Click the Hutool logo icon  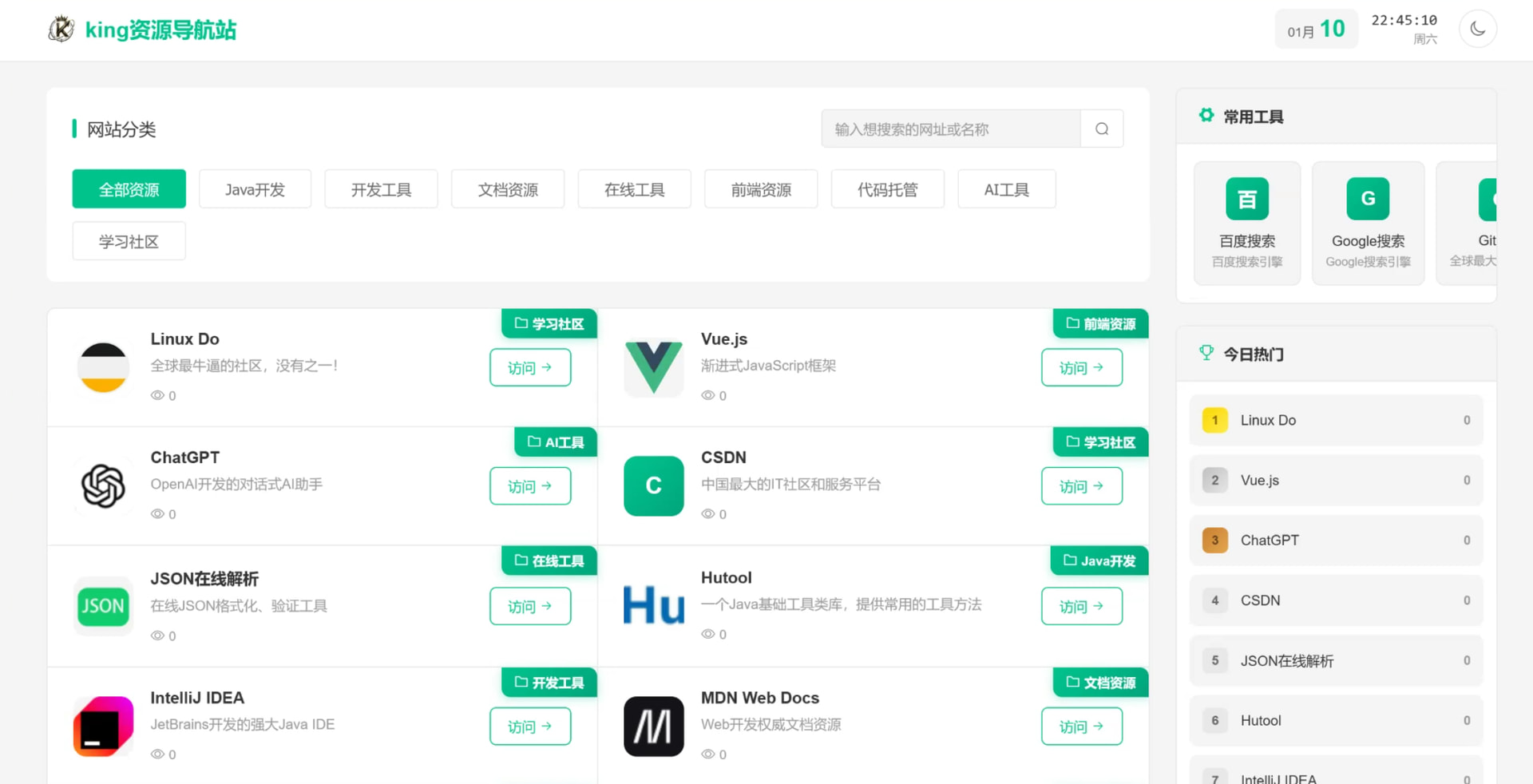tap(654, 605)
